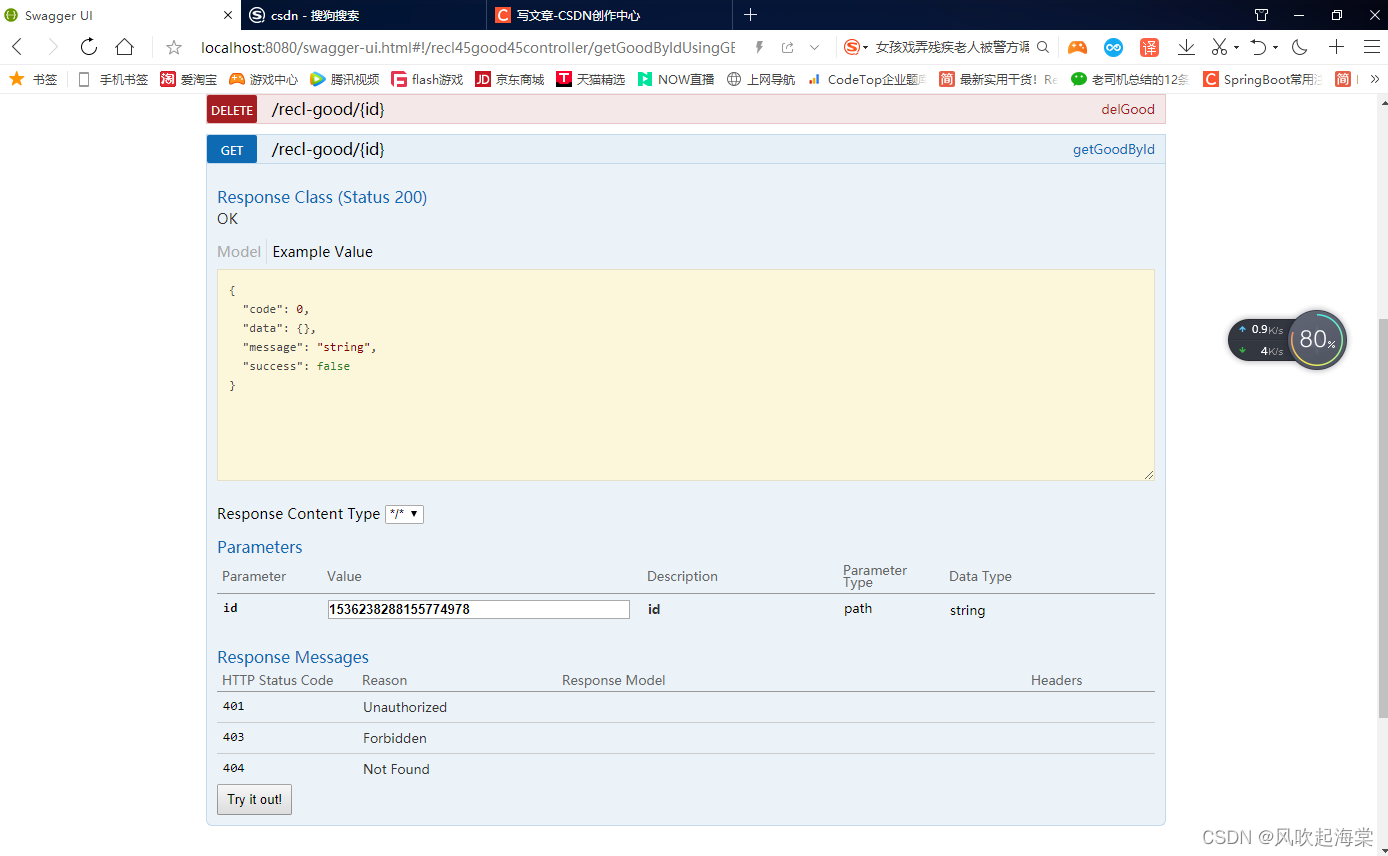Open the orange game controller toolbar icon
The width and height of the screenshot is (1388, 856).
(1077, 47)
